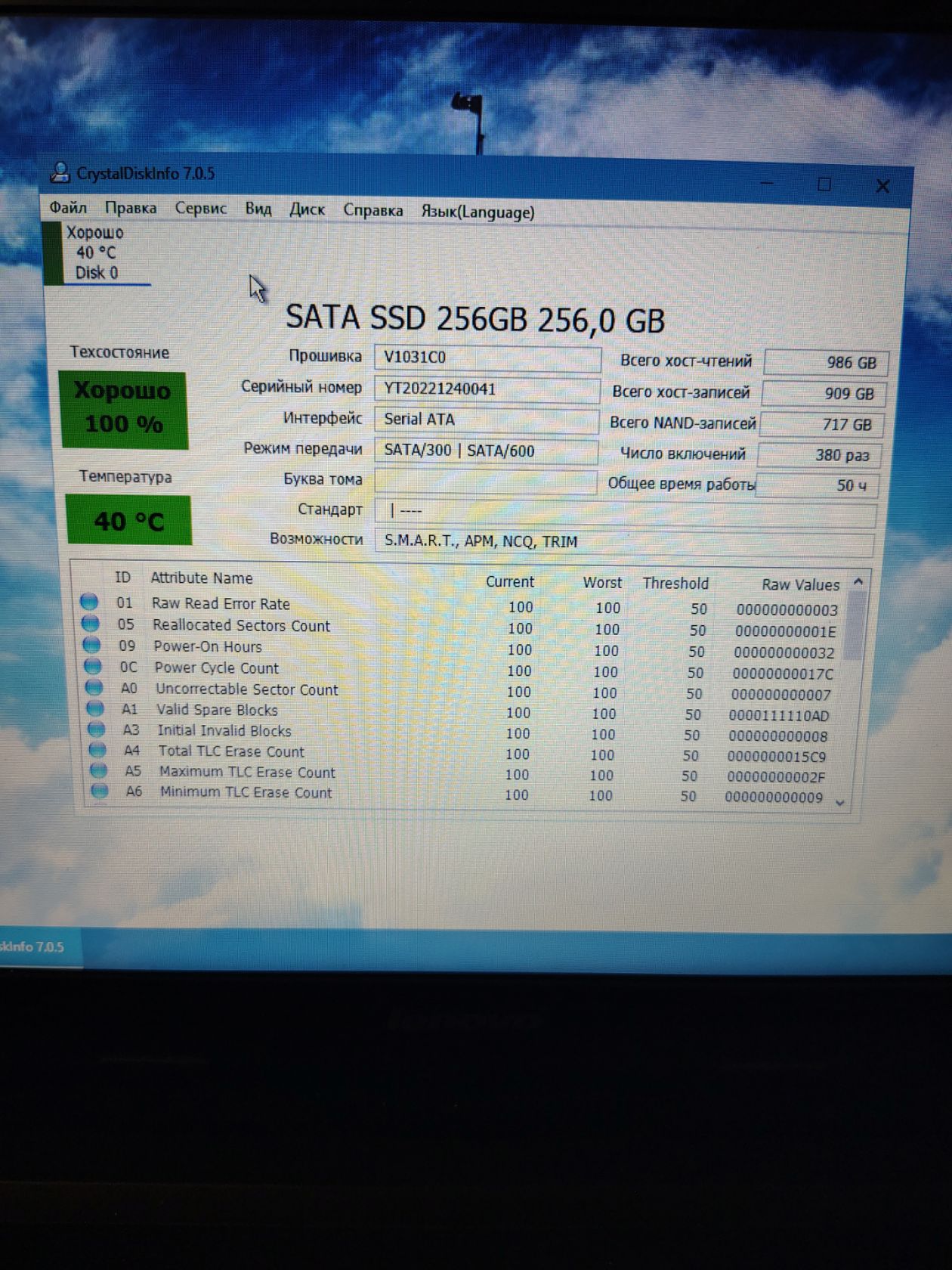Close the CrystalDiskInfo window

[882, 186]
